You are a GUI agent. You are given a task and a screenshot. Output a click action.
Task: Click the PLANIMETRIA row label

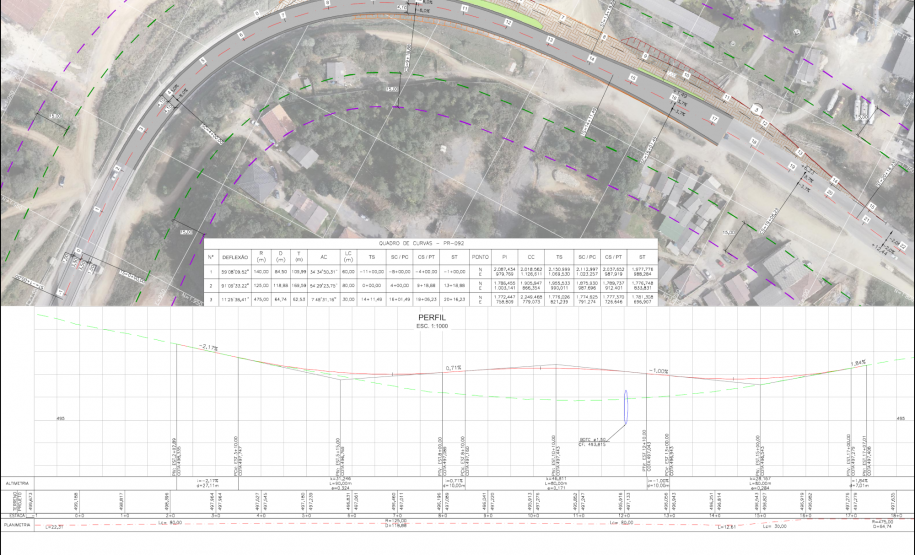17,523
